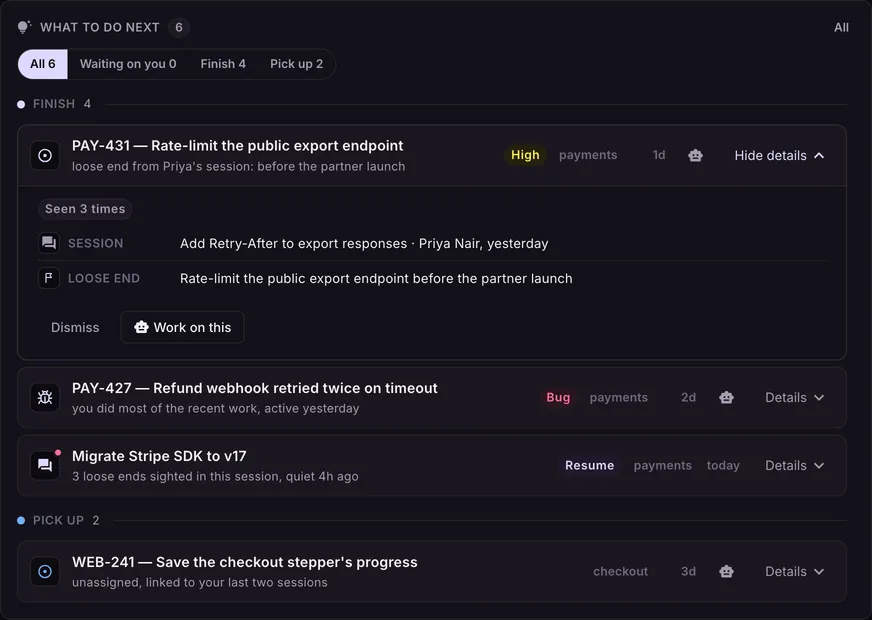
Task: Dismiss the PAY-431 suggestion
Action: pyautogui.click(x=75, y=328)
